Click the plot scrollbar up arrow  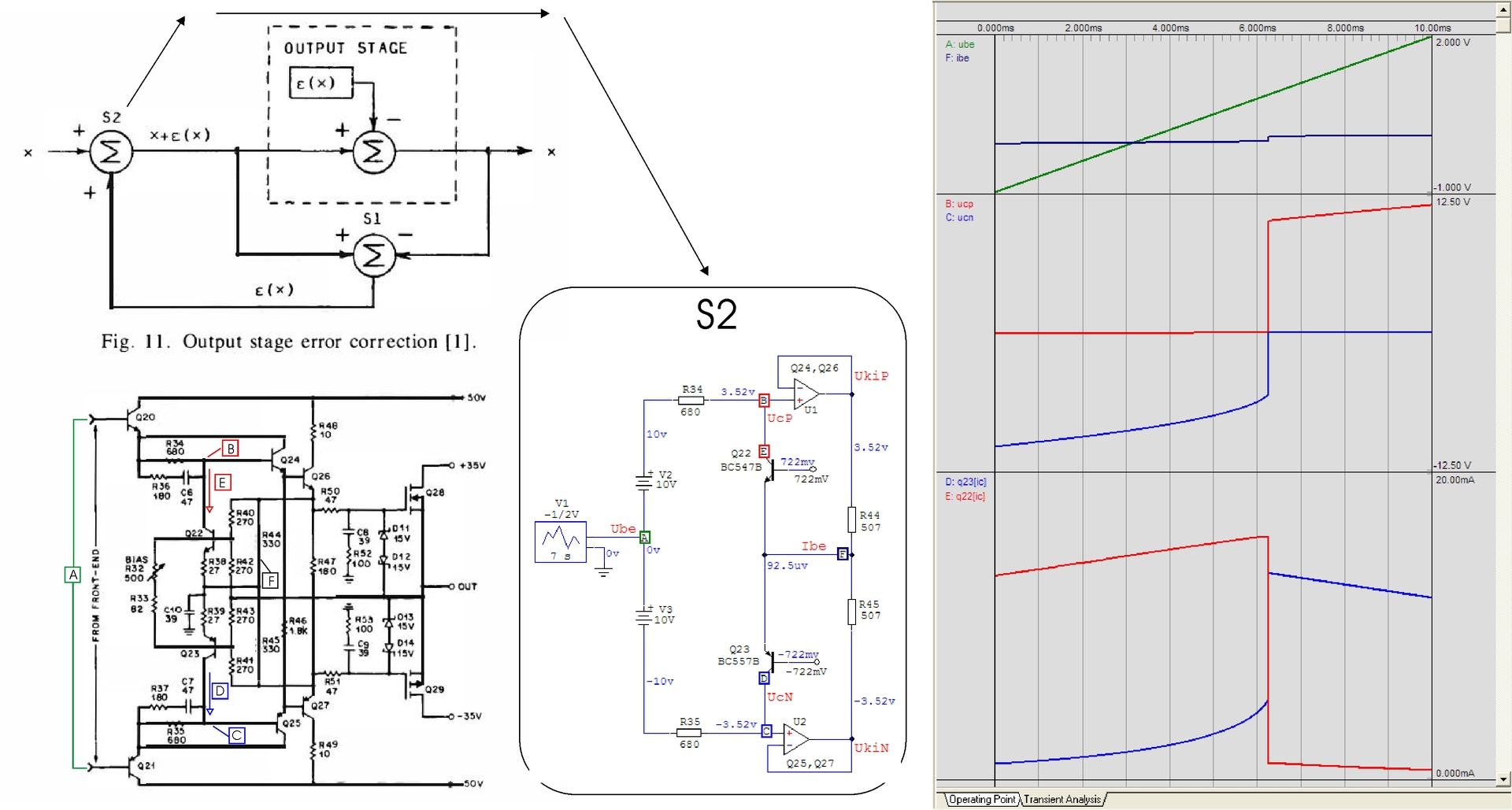coord(1503,9)
